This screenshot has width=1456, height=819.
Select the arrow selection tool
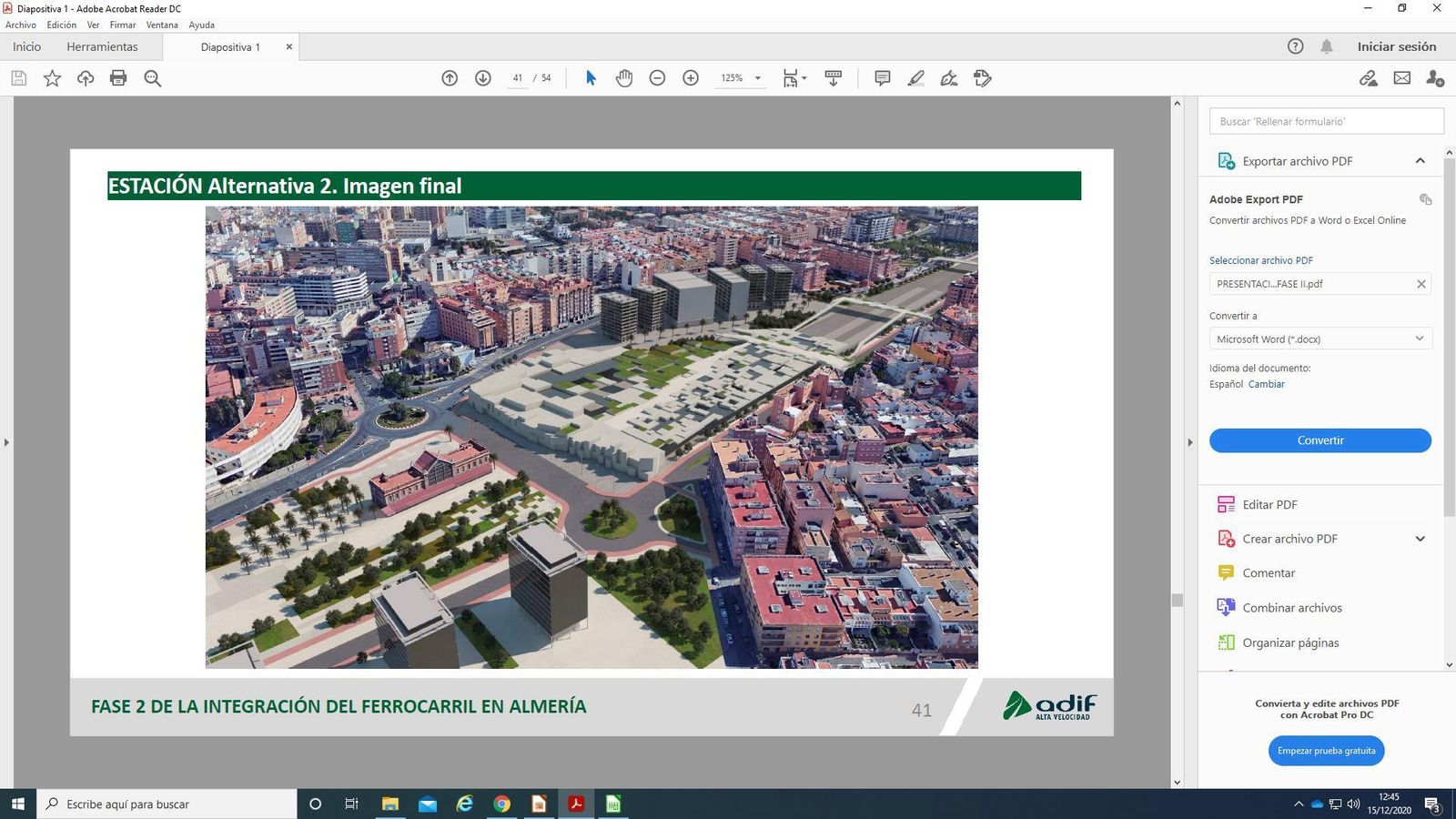591,78
